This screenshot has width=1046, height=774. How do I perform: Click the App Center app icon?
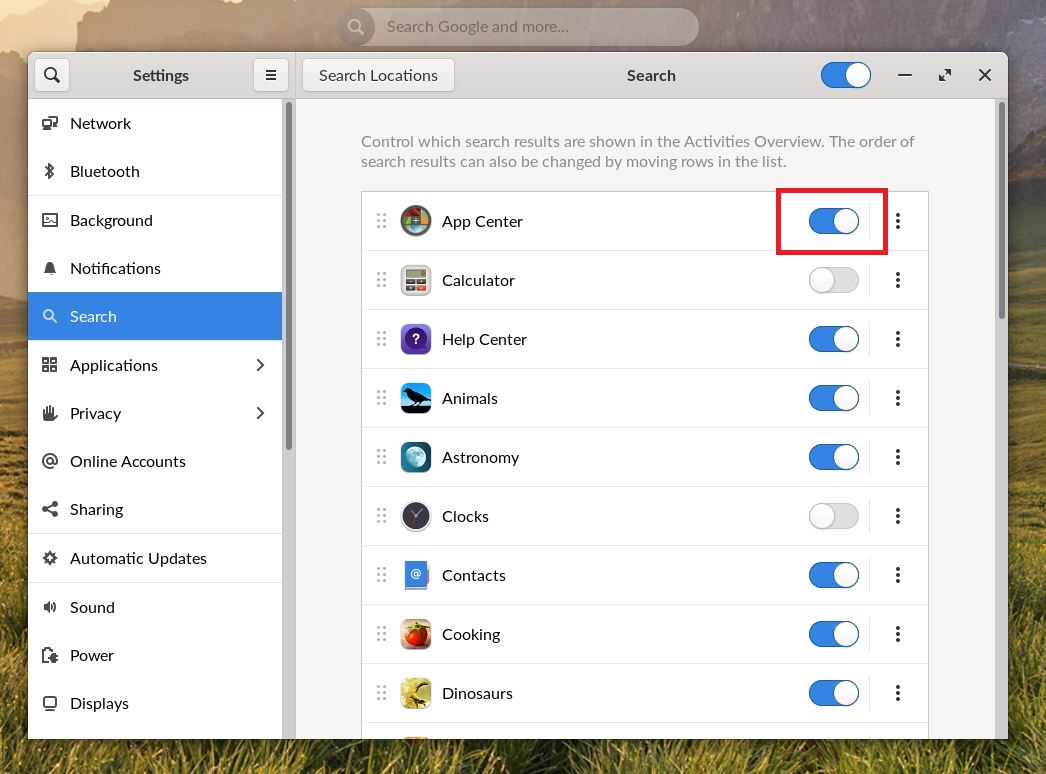tap(416, 221)
